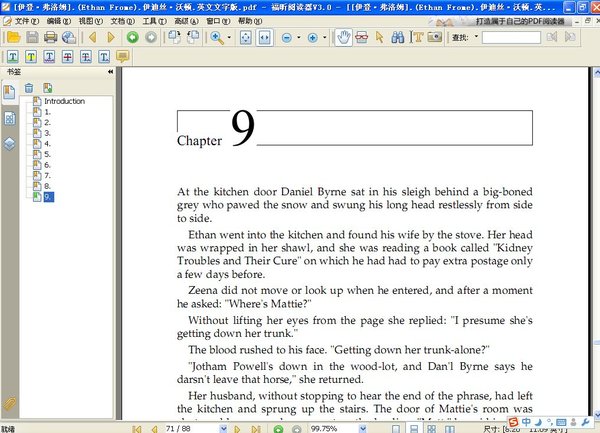600x433 pixels.
Task: Select the Underline text tool
Action: (x=49, y=57)
